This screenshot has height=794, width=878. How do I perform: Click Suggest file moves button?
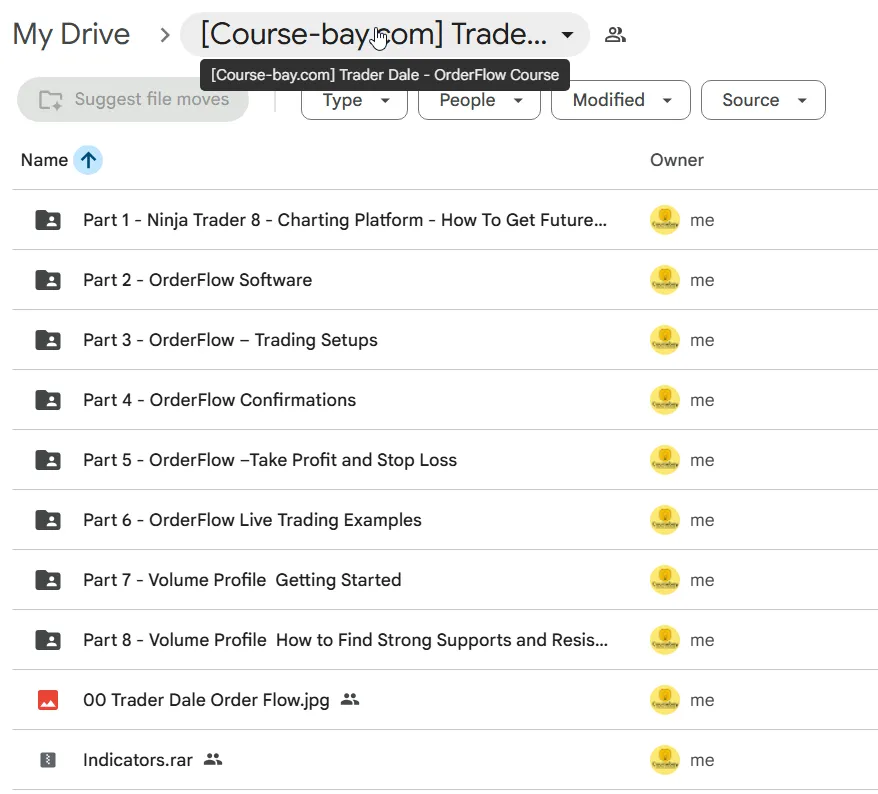[x=133, y=100]
